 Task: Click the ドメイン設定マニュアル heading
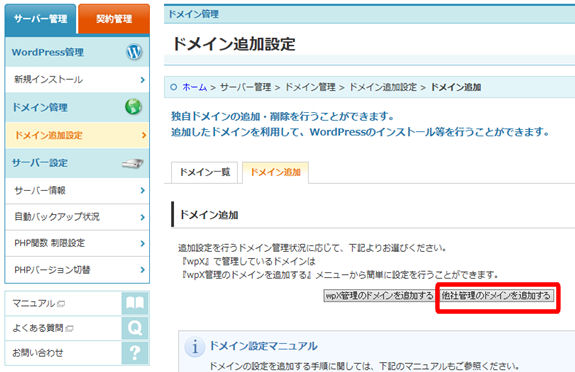(263, 346)
